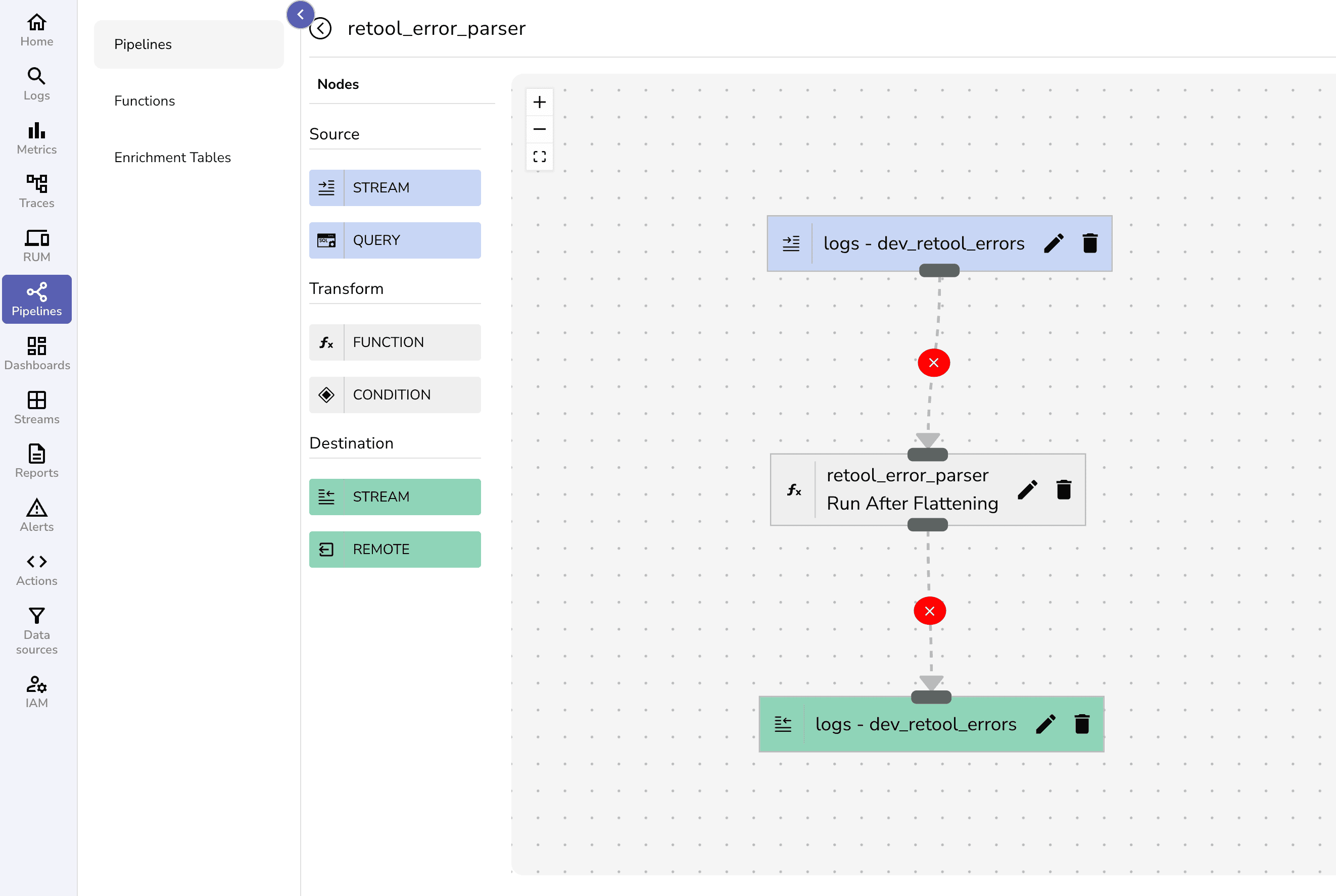This screenshot has width=1336, height=896.
Task: Zoom in on the pipeline canvas
Action: pyautogui.click(x=539, y=103)
